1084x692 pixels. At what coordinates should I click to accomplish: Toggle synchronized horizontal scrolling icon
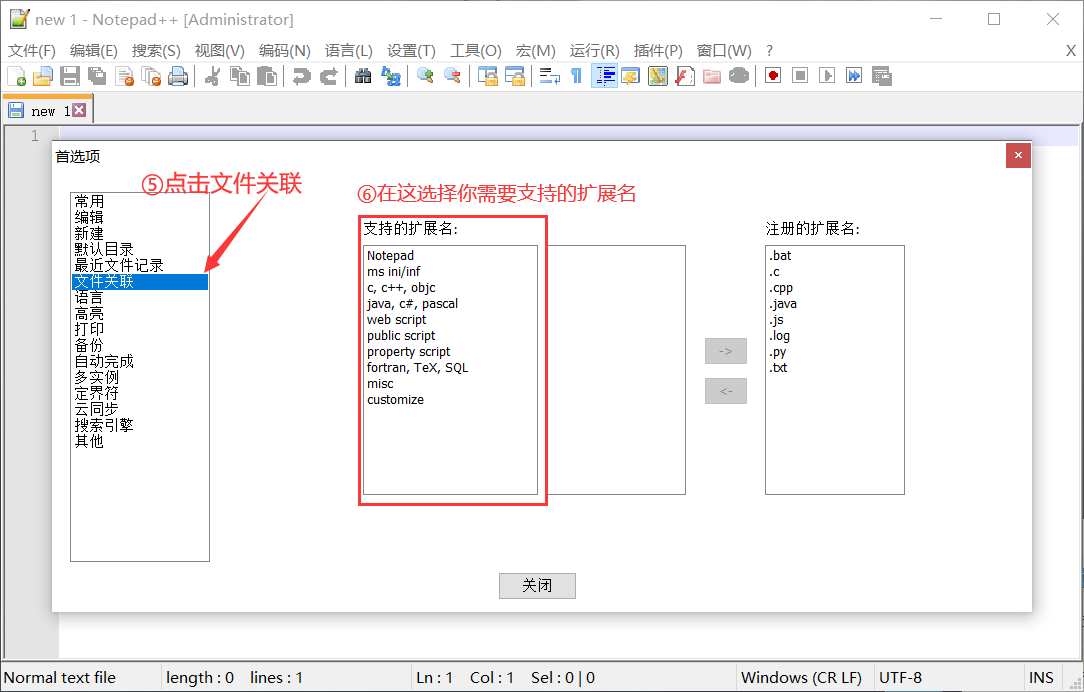pos(514,76)
